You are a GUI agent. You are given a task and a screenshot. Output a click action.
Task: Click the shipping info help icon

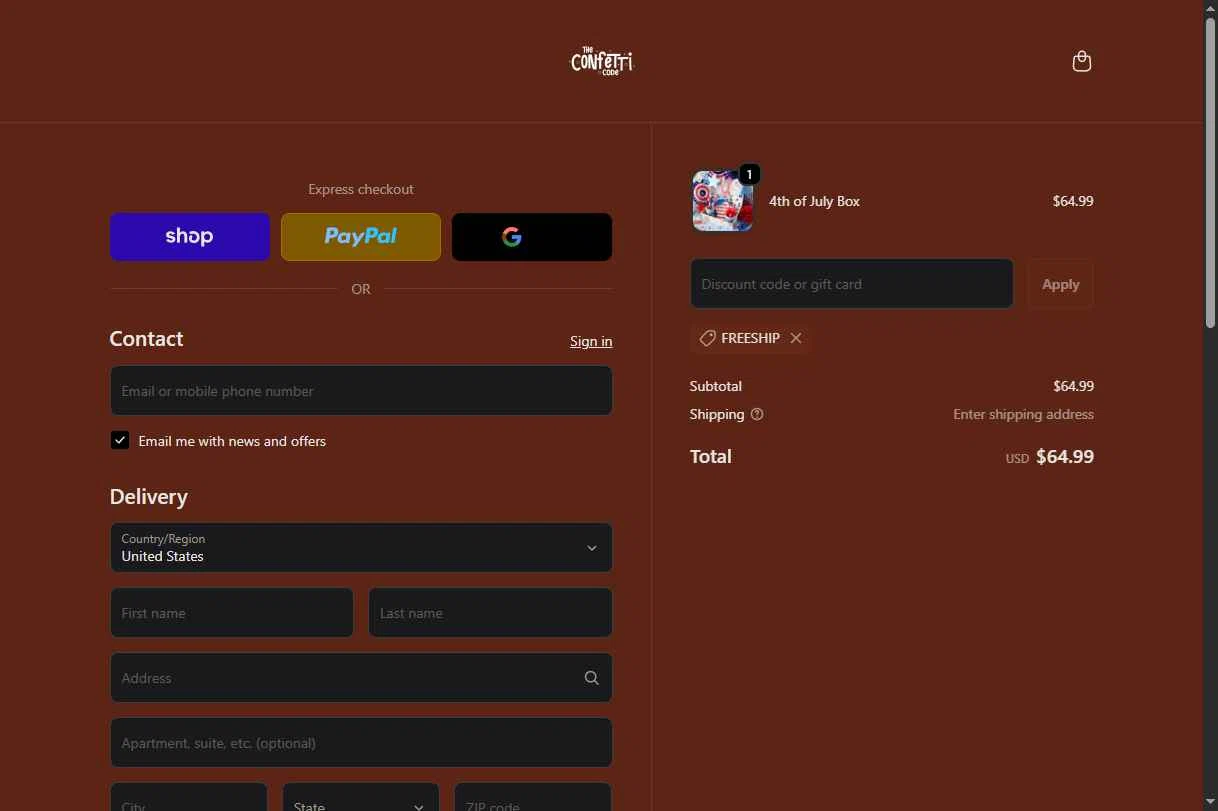(x=757, y=414)
